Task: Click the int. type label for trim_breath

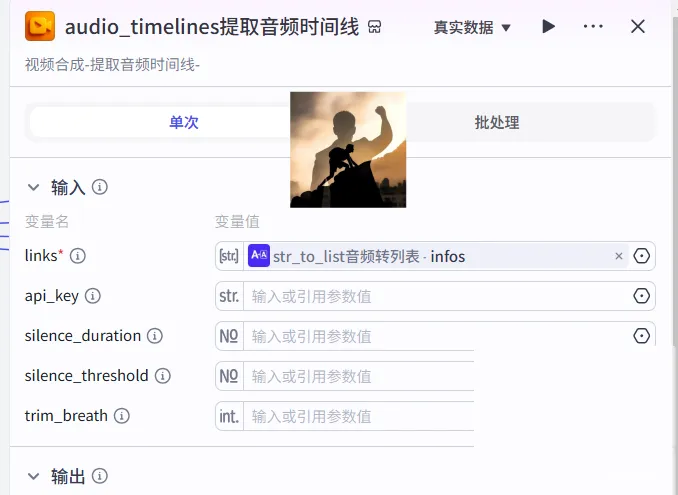Action: point(229,416)
